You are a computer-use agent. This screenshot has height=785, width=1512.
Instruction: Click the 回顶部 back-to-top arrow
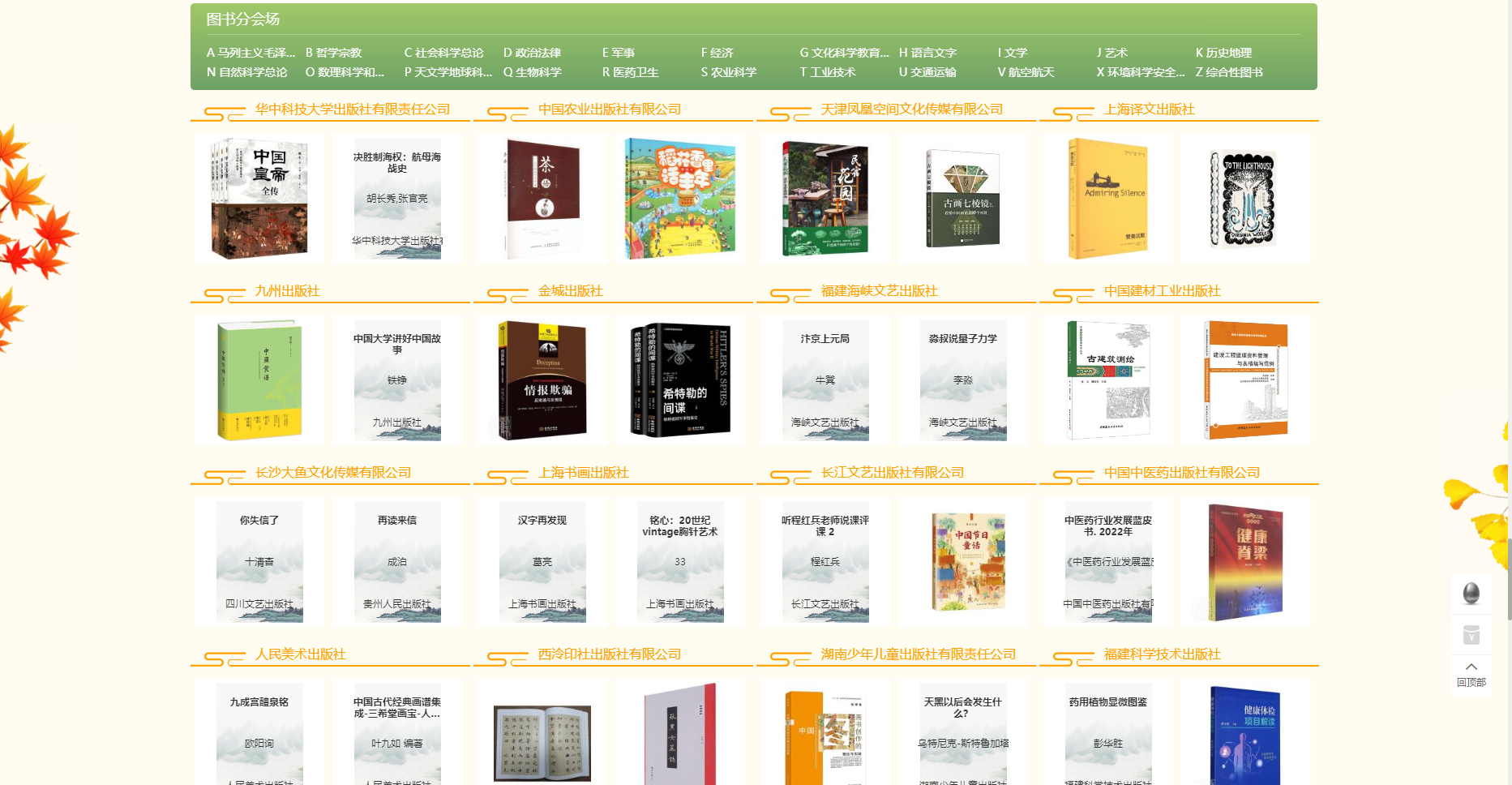(x=1471, y=673)
